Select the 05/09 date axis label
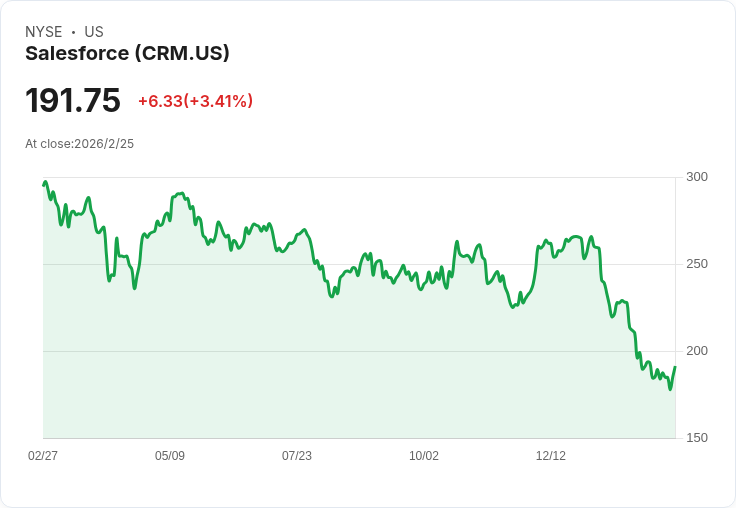Image resolution: width=736 pixels, height=508 pixels. click(170, 456)
